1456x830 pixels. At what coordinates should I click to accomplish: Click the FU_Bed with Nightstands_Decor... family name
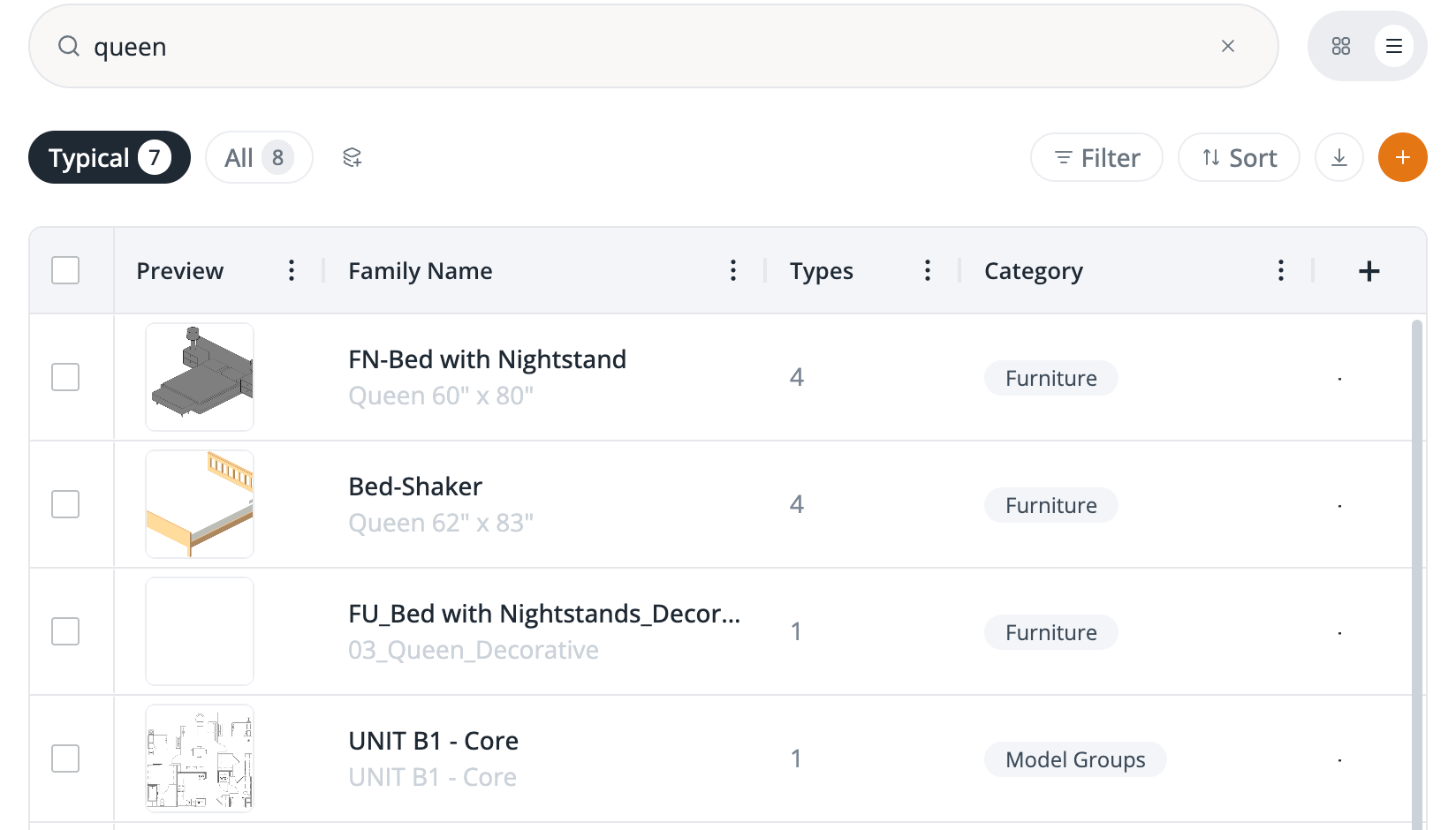click(x=544, y=613)
